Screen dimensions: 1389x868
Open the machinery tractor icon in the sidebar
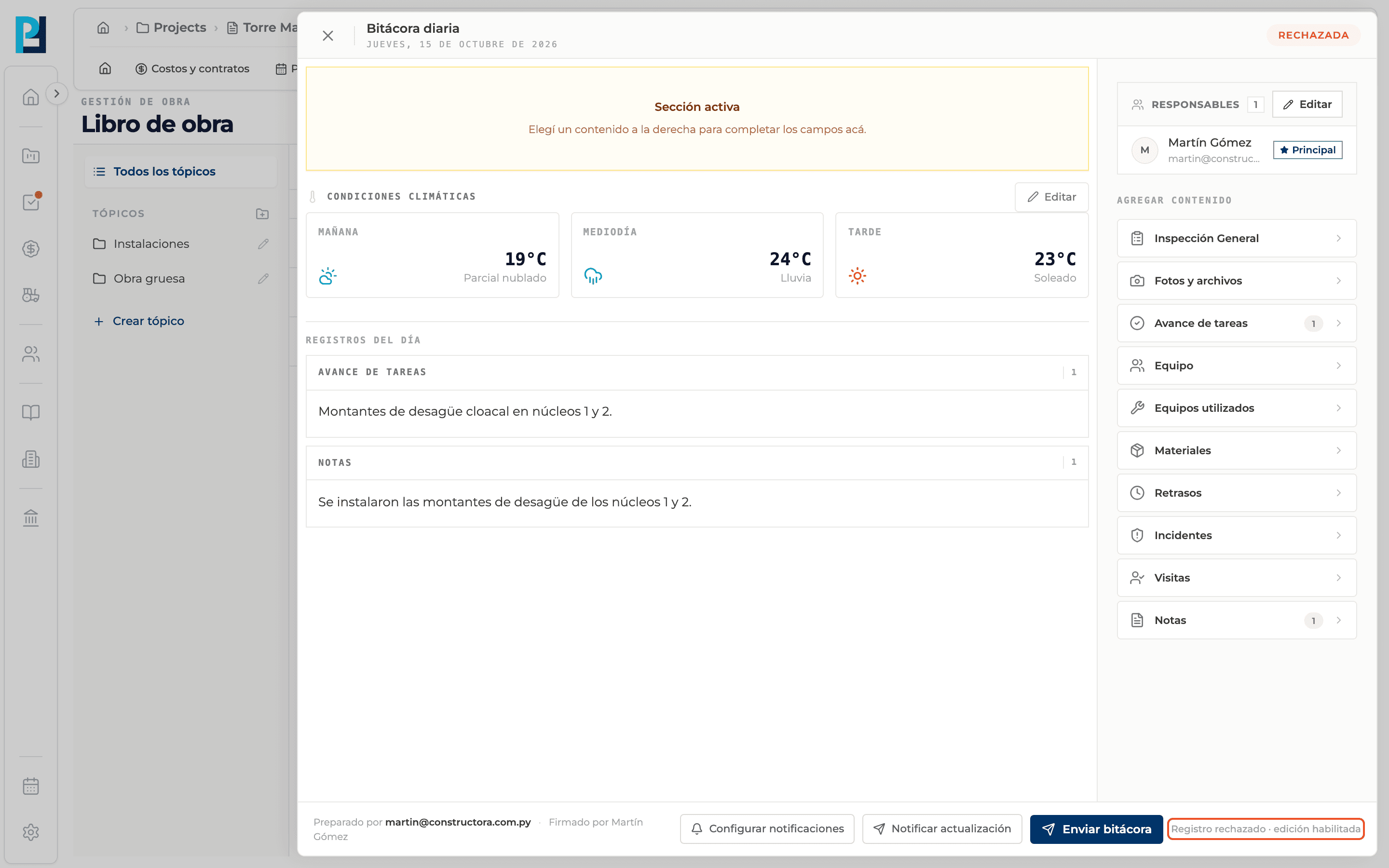(x=31, y=295)
